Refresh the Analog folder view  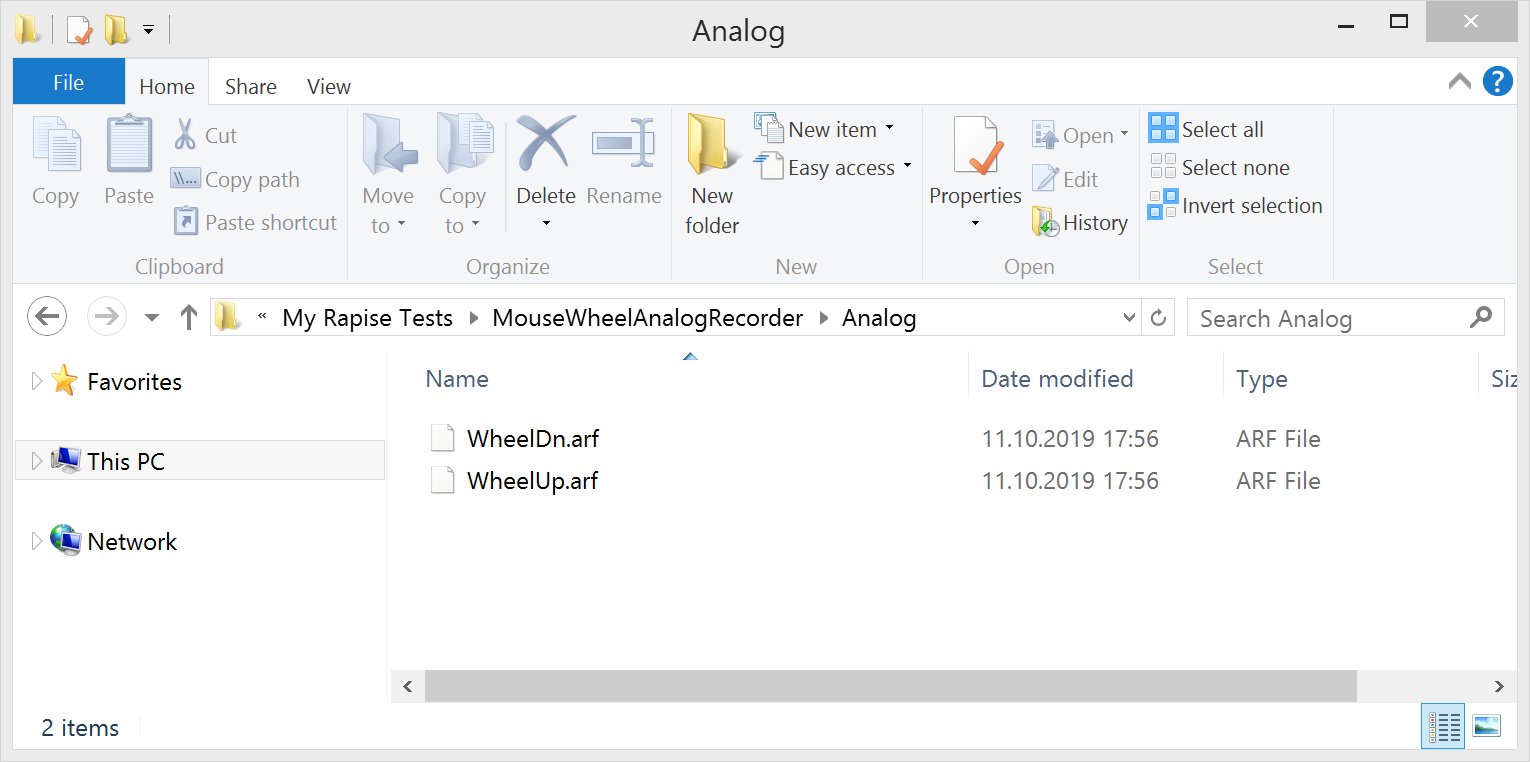pos(1158,318)
